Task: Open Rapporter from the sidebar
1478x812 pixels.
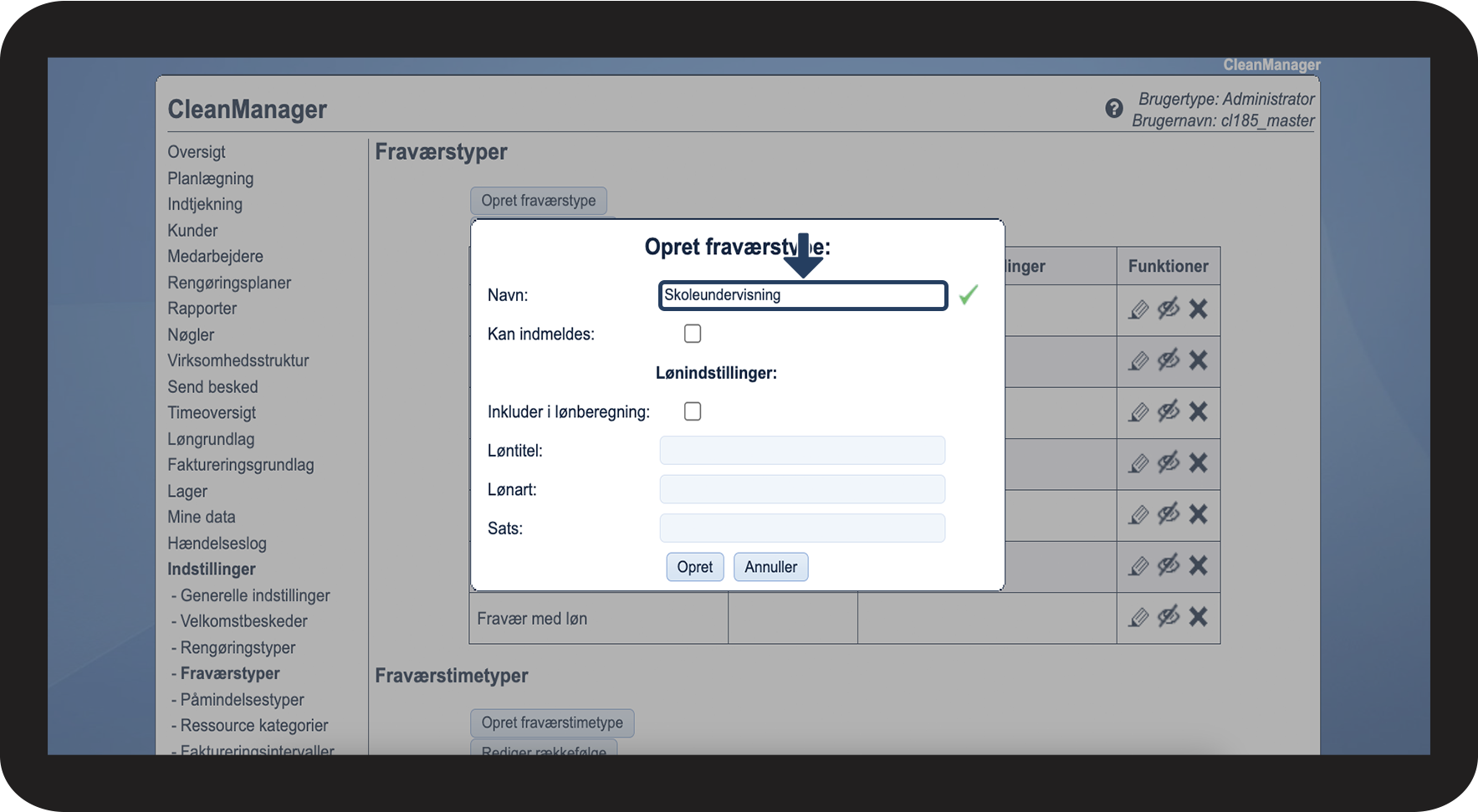Action: click(202, 309)
